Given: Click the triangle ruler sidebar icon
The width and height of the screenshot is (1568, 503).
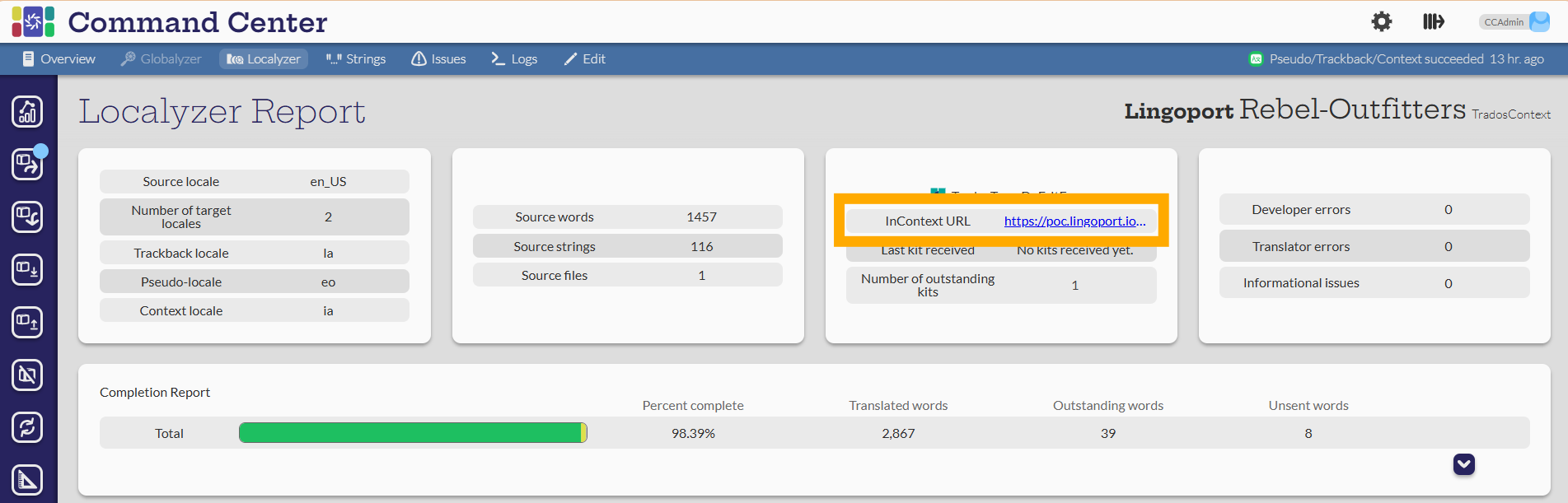Looking at the screenshot, I should coord(27,480).
